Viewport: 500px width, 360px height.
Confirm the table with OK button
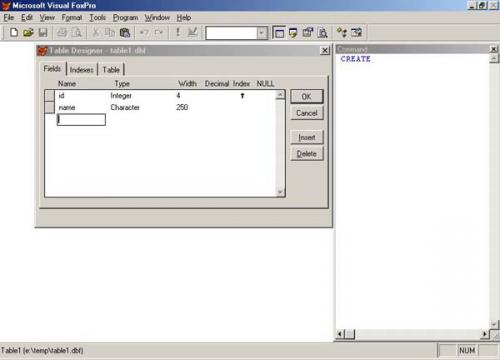coord(307,97)
